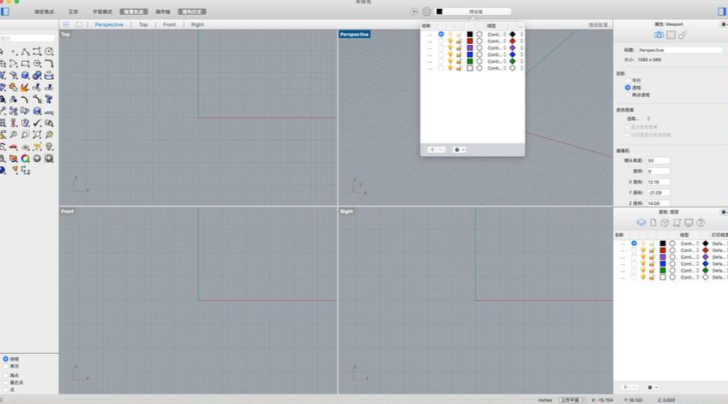Click the 锁定格点 (grid snap) button

pos(46,12)
